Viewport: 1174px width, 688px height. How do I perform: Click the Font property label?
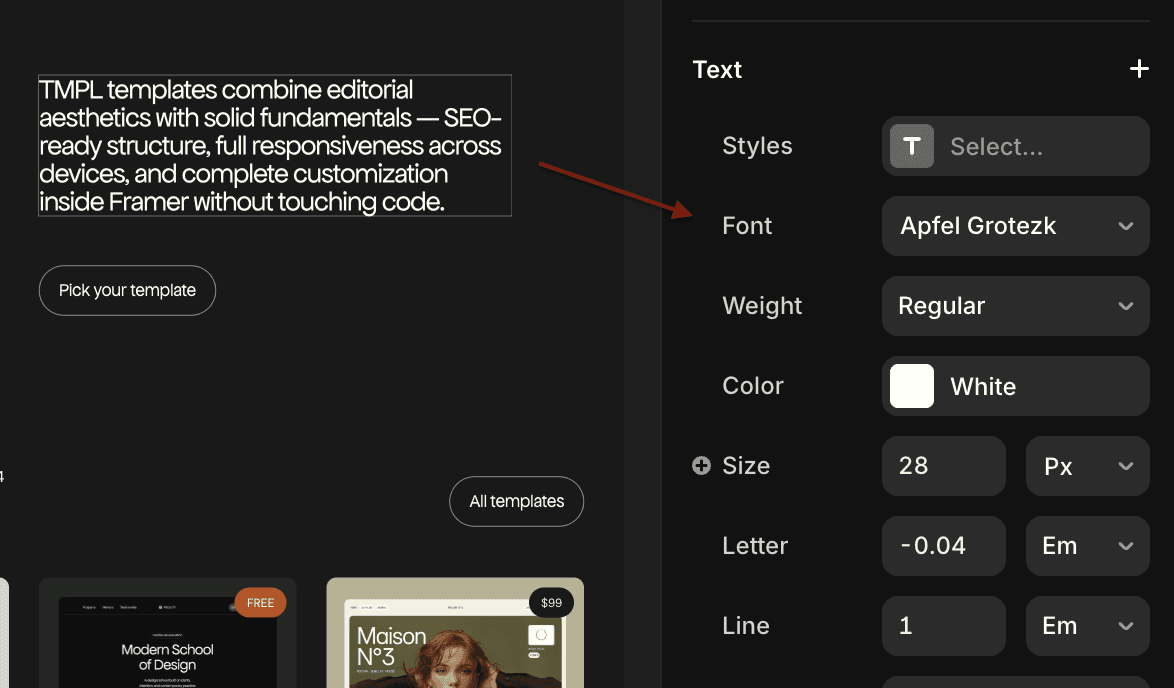[747, 226]
